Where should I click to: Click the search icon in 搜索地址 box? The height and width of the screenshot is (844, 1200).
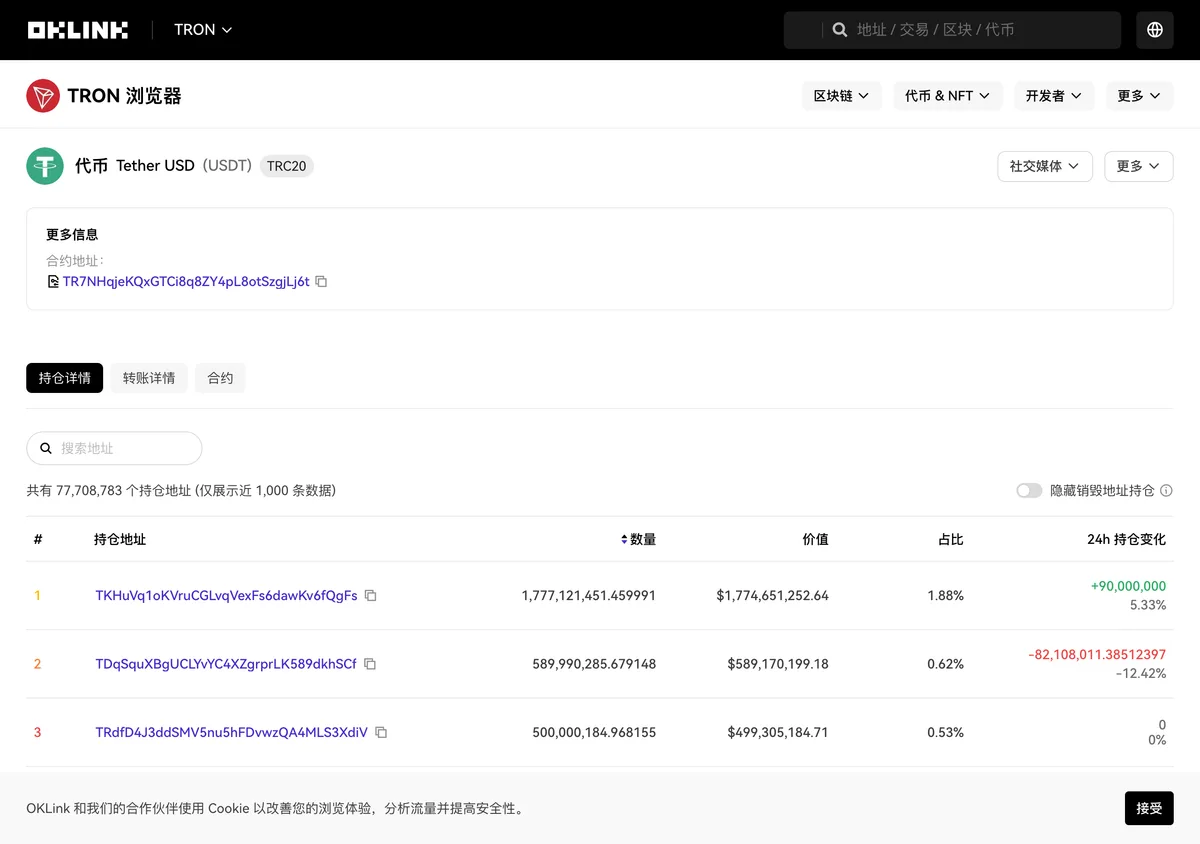[x=46, y=448]
